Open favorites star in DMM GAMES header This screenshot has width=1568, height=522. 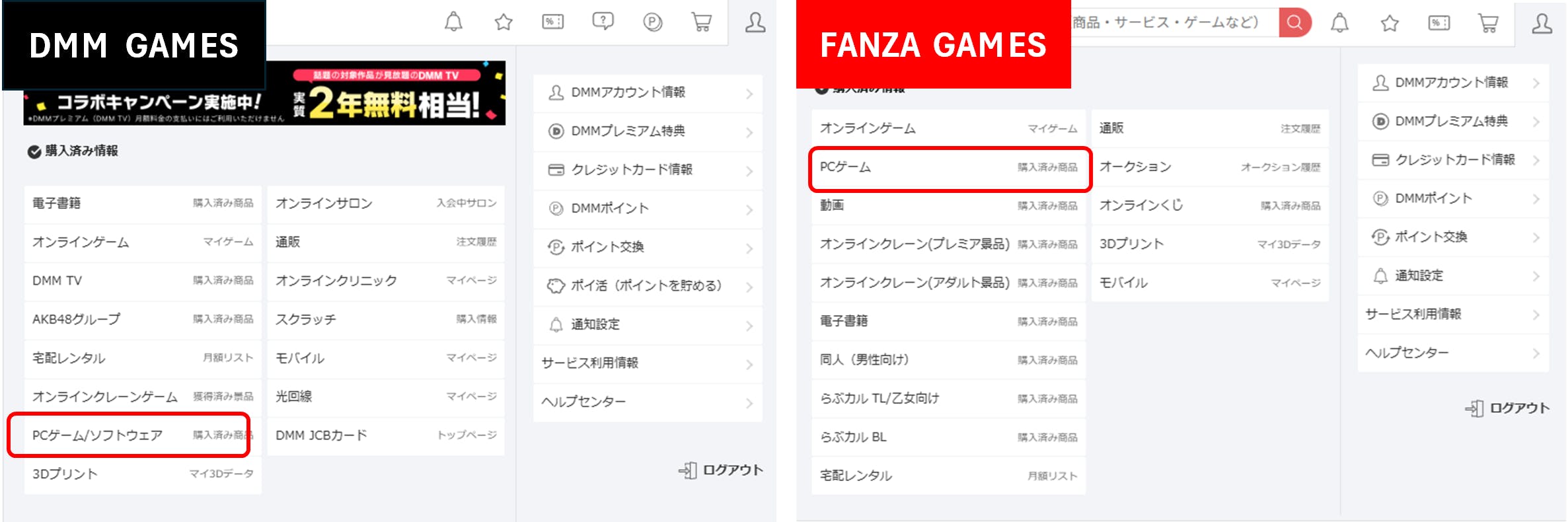[504, 22]
